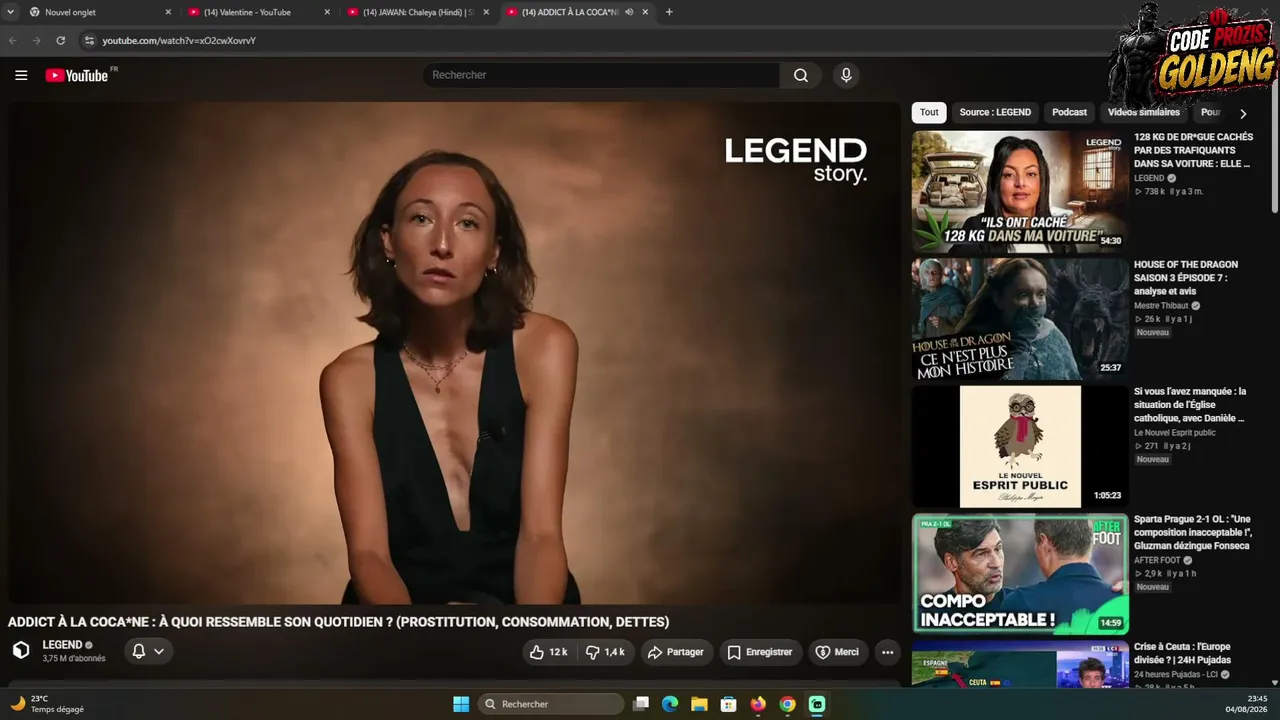Open House of the Dragon Saison 3 title
Screen dimensions: 1280x720
point(1186,278)
